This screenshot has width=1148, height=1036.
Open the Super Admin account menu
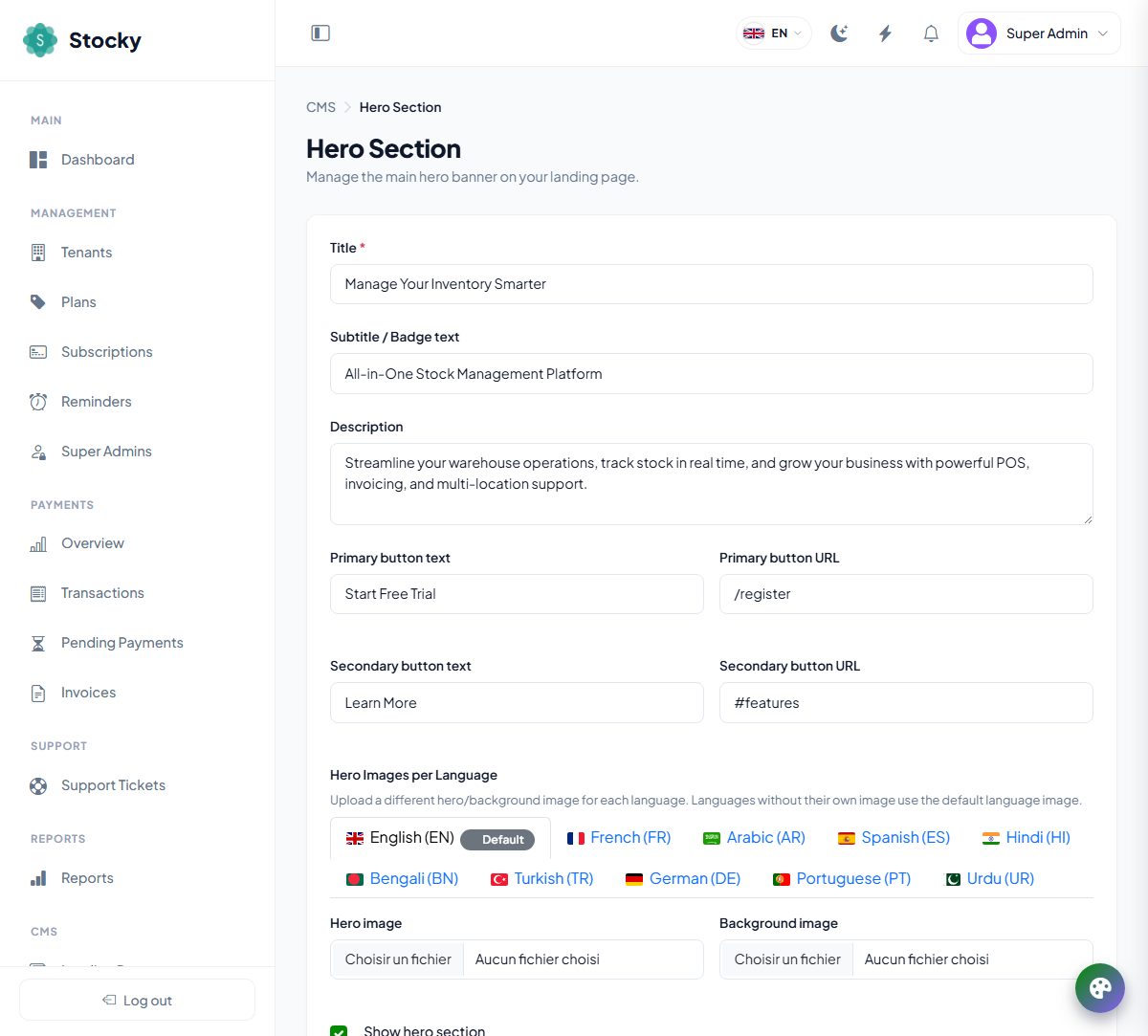click(x=1039, y=33)
